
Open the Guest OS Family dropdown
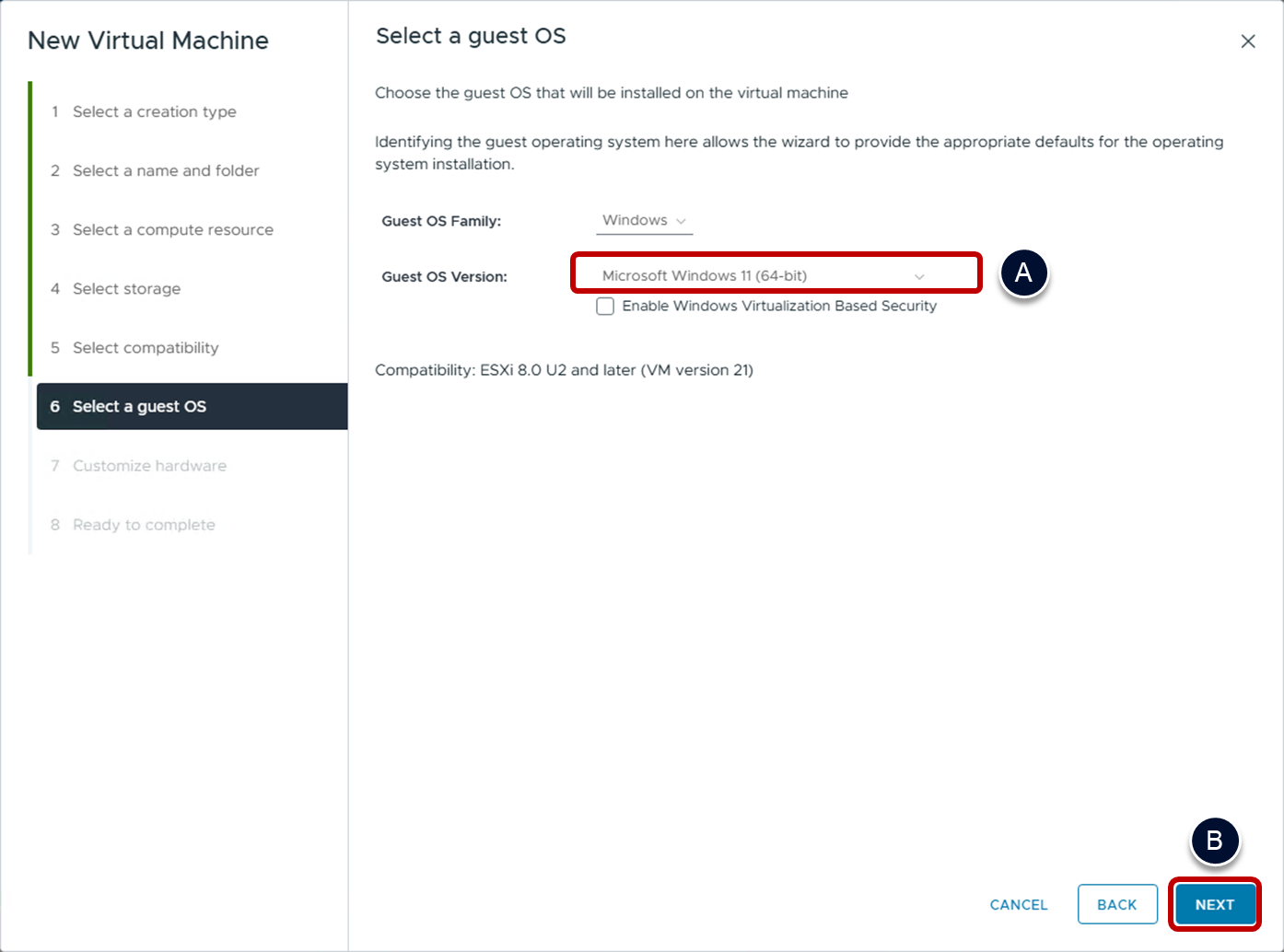pyautogui.click(x=643, y=221)
